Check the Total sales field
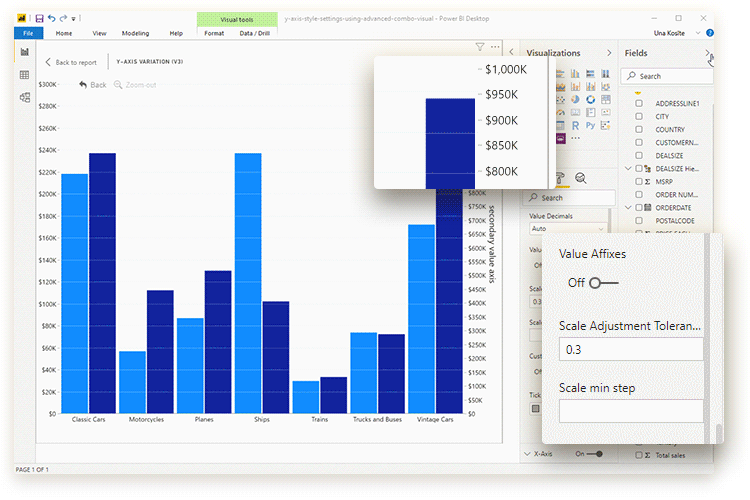The height and width of the screenshot is (500, 750). [x=639, y=455]
